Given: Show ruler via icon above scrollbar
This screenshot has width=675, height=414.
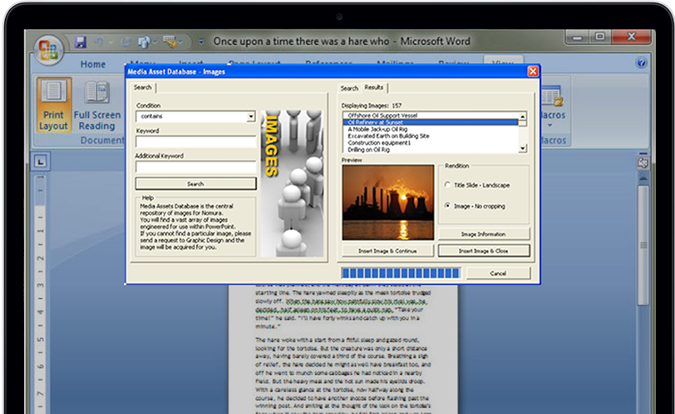Looking at the screenshot, I should (x=643, y=163).
